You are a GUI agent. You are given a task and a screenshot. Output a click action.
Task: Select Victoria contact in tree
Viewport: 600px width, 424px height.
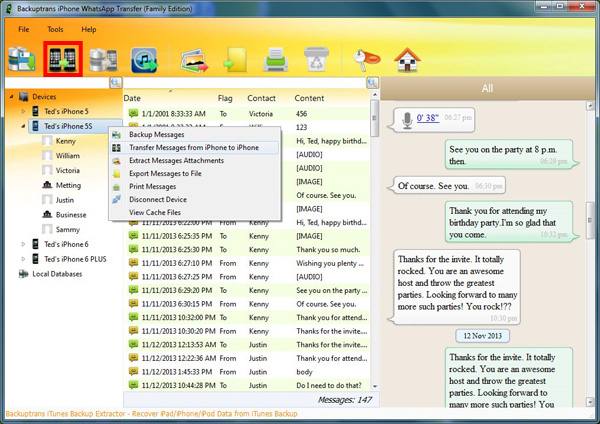(68, 170)
